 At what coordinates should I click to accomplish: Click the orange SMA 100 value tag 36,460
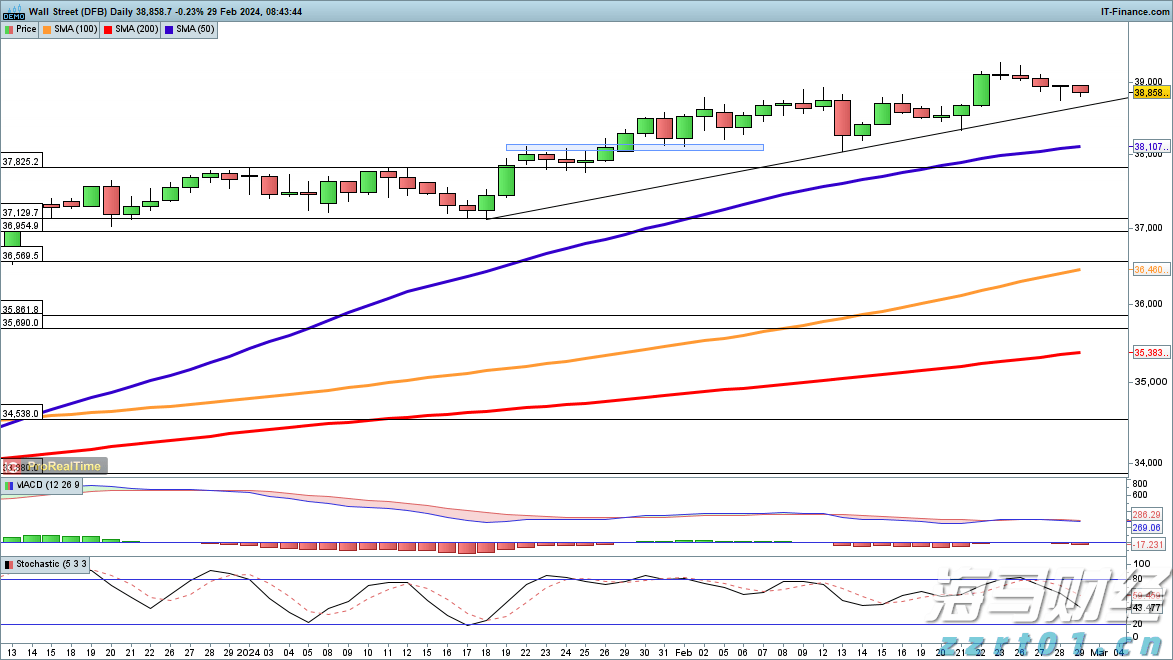tap(1148, 270)
